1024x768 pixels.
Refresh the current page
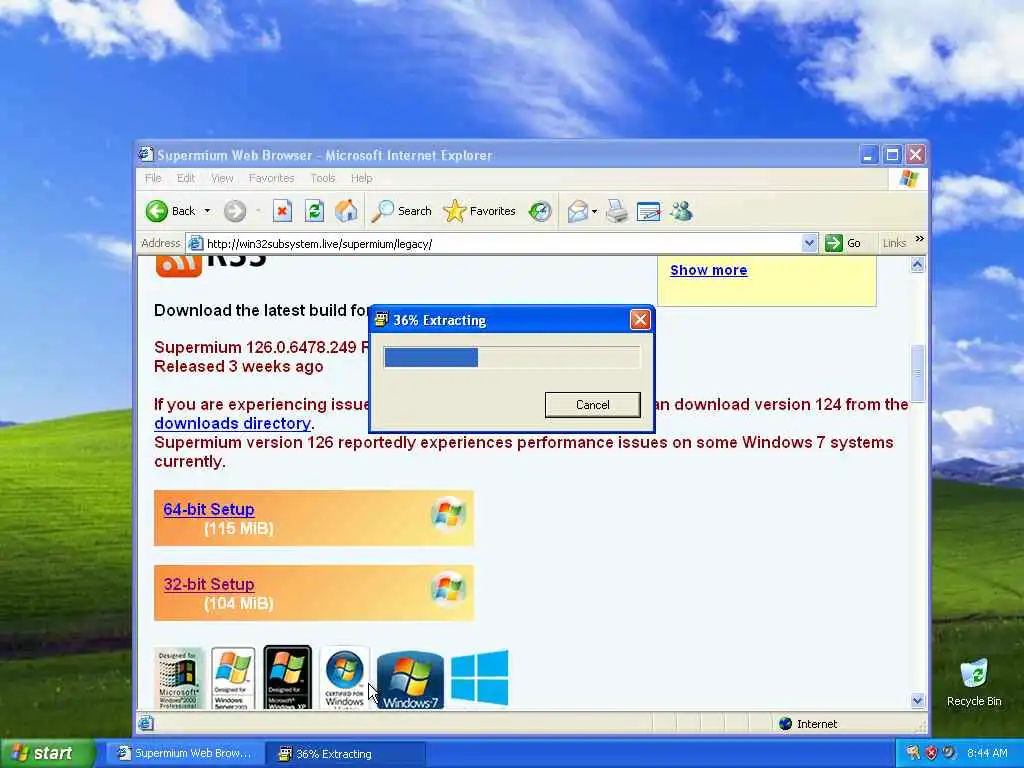click(314, 211)
